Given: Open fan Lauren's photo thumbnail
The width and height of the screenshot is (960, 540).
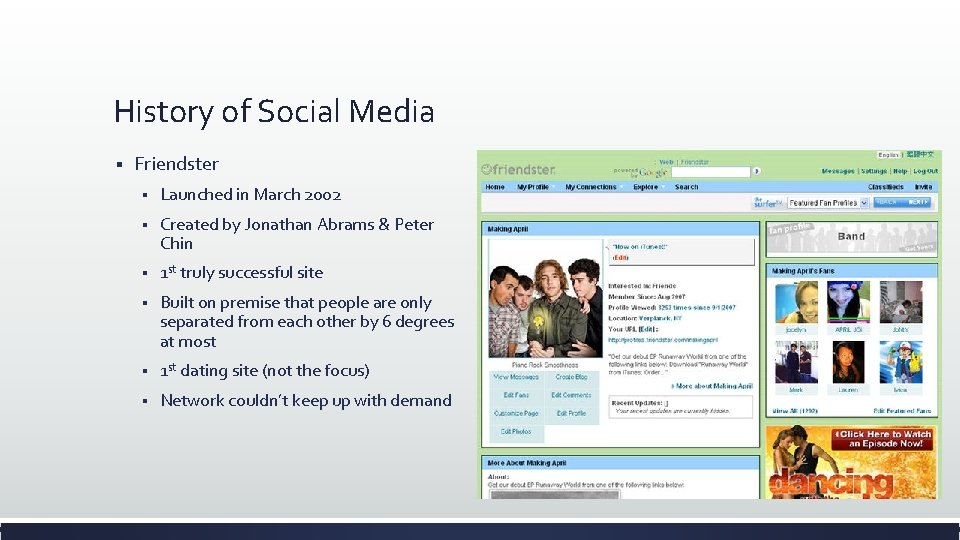Looking at the screenshot, I should click(x=849, y=362).
